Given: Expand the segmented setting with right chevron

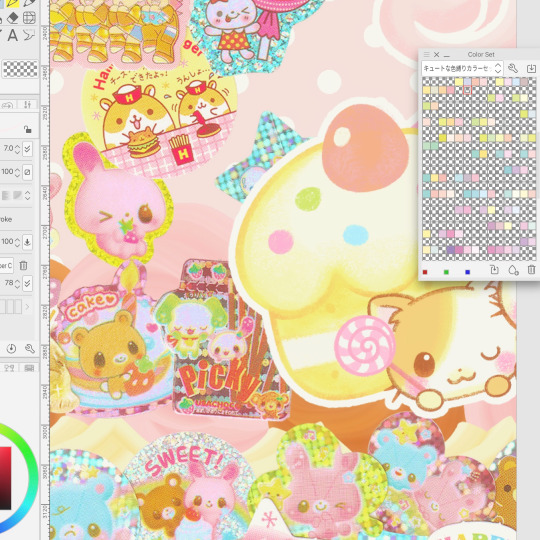Looking at the screenshot, I should point(27,306).
